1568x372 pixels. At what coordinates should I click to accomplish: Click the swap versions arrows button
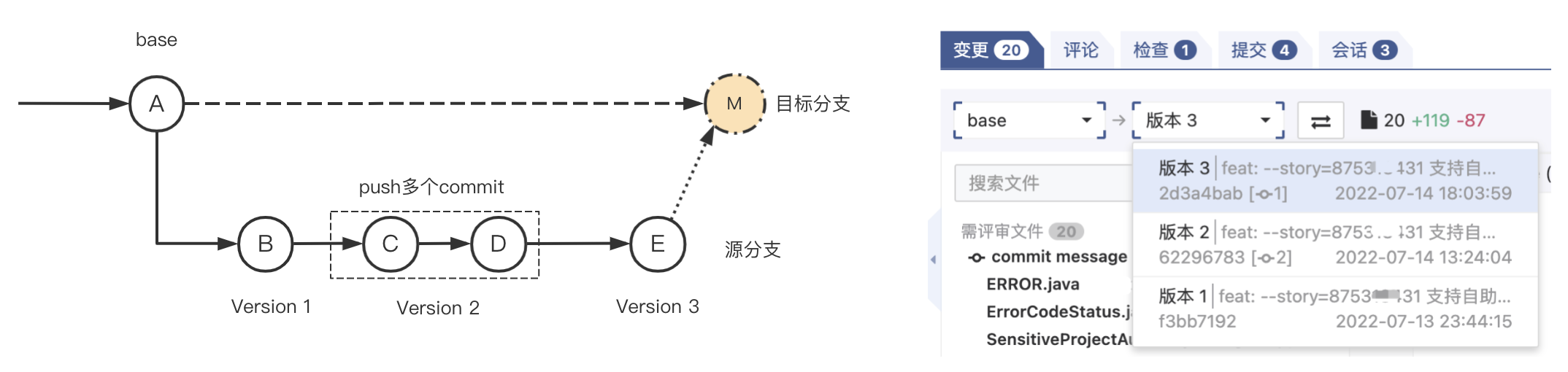point(1320,121)
